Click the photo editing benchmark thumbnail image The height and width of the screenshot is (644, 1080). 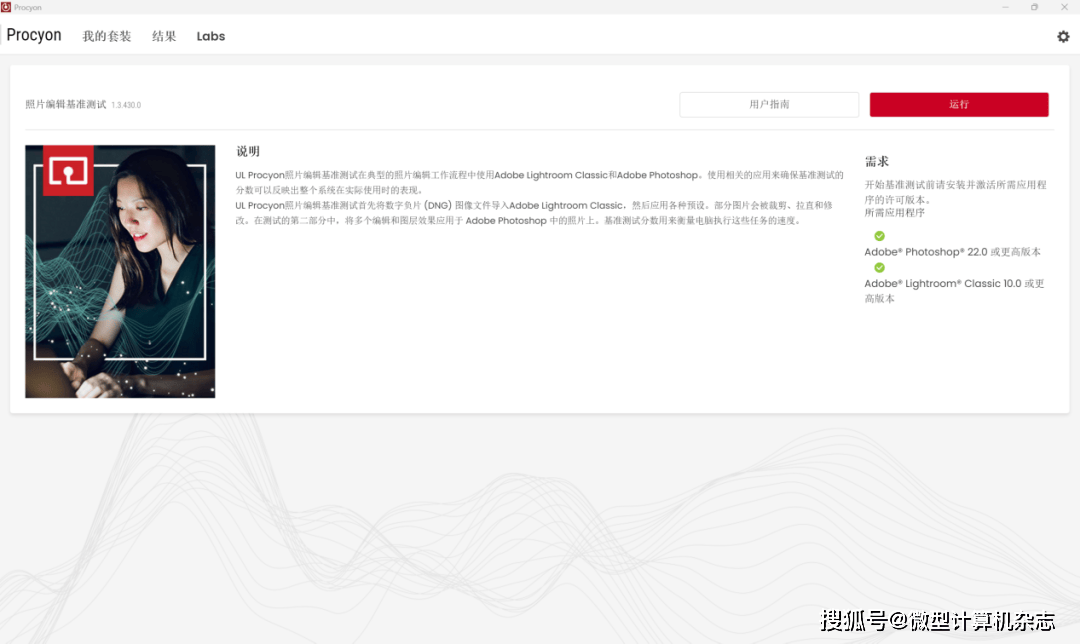(120, 271)
